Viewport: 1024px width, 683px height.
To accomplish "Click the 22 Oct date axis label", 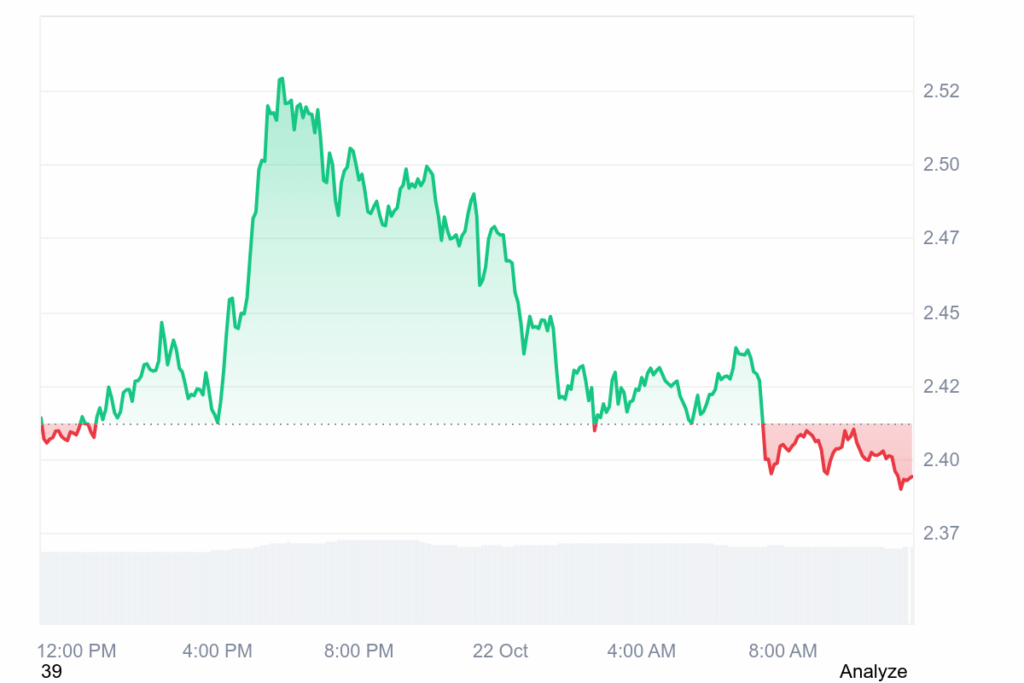I will [500, 651].
